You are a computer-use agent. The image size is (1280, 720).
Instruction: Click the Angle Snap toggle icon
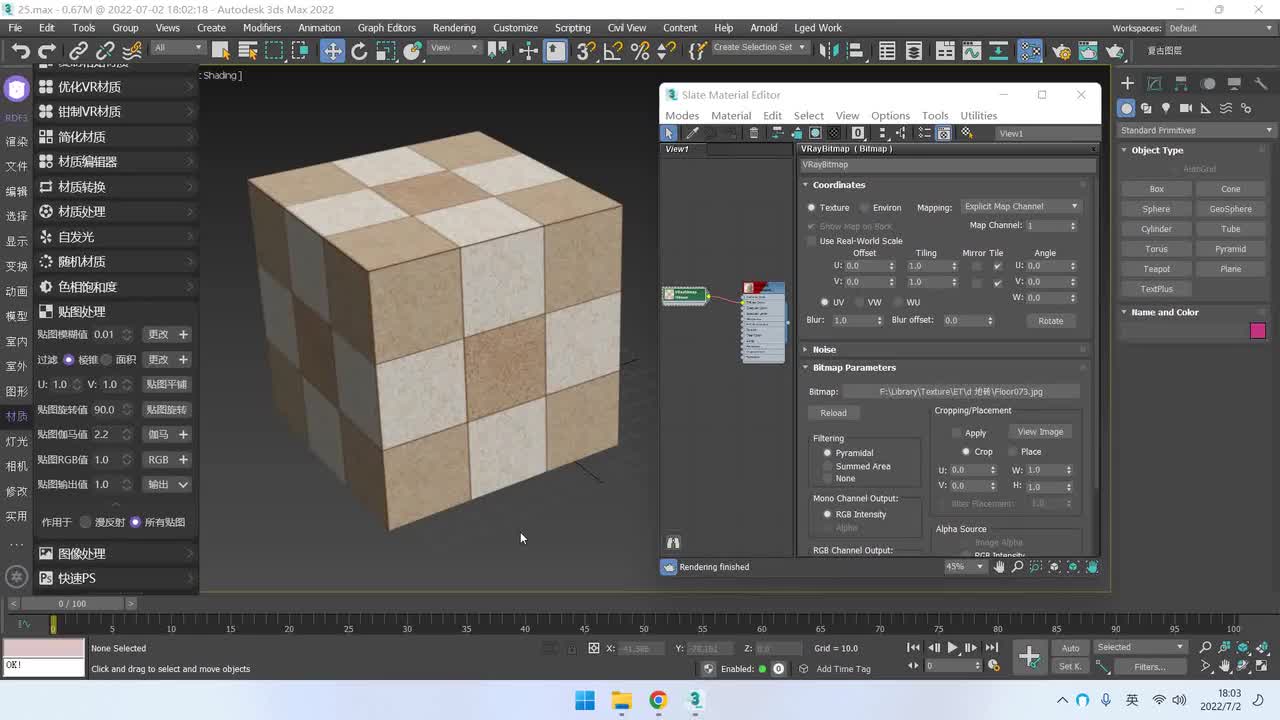tap(613, 51)
